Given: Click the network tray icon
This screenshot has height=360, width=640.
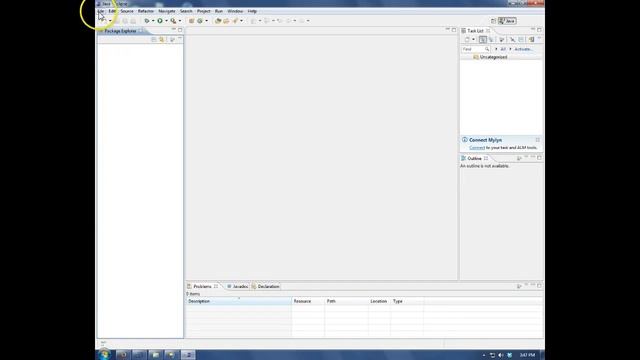Looking at the screenshot, I should click(492, 355).
